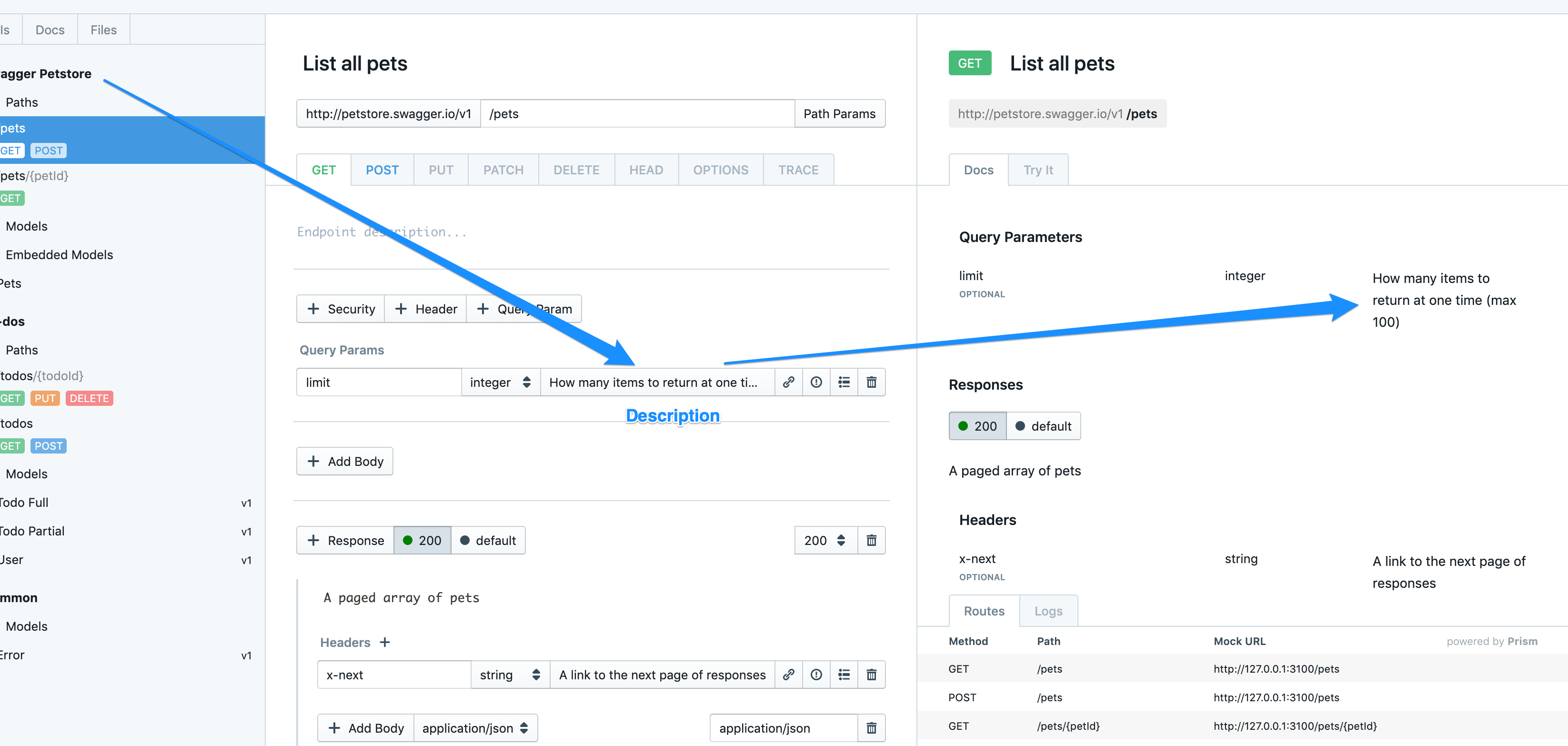Switch response view to default in editor

488,540
